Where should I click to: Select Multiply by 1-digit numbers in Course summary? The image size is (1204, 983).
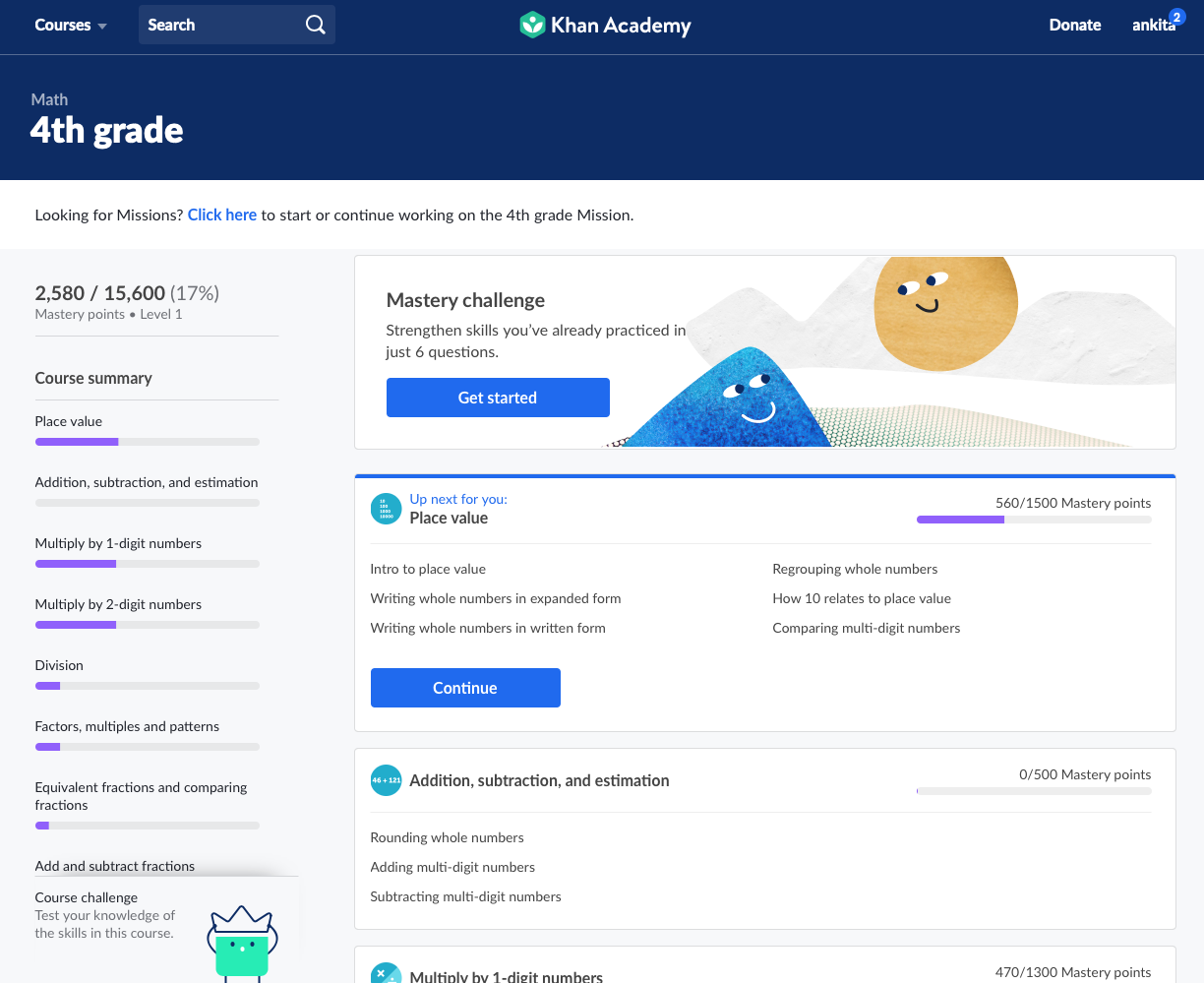(118, 543)
